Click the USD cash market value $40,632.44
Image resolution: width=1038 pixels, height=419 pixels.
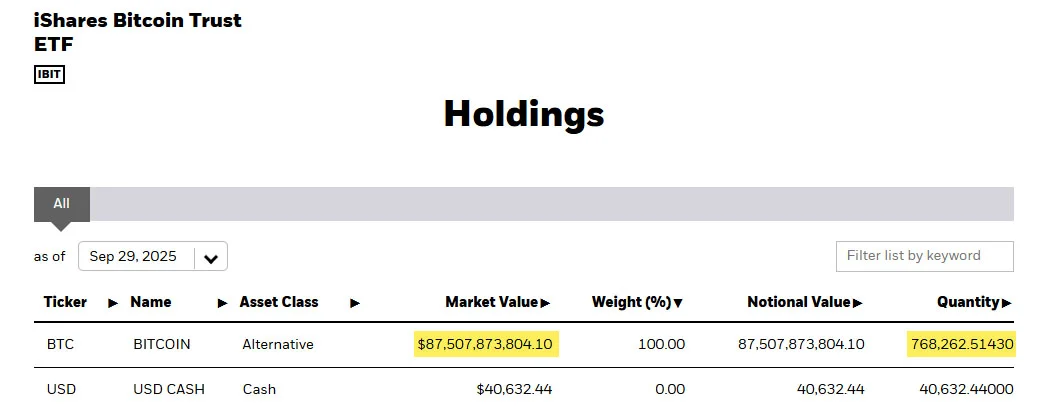point(514,389)
